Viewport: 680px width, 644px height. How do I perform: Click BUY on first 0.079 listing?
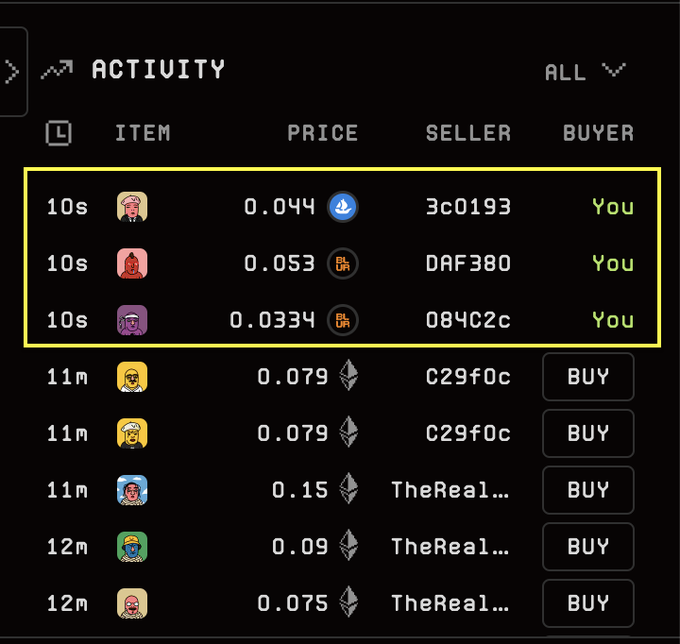pyautogui.click(x=588, y=376)
